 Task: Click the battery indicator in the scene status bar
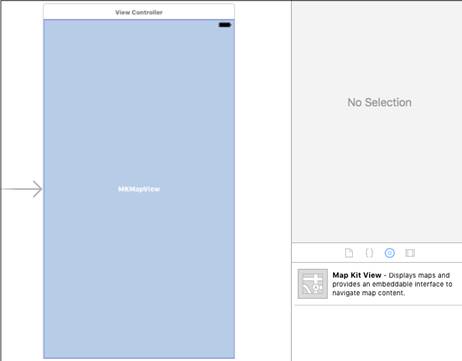point(225,25)
